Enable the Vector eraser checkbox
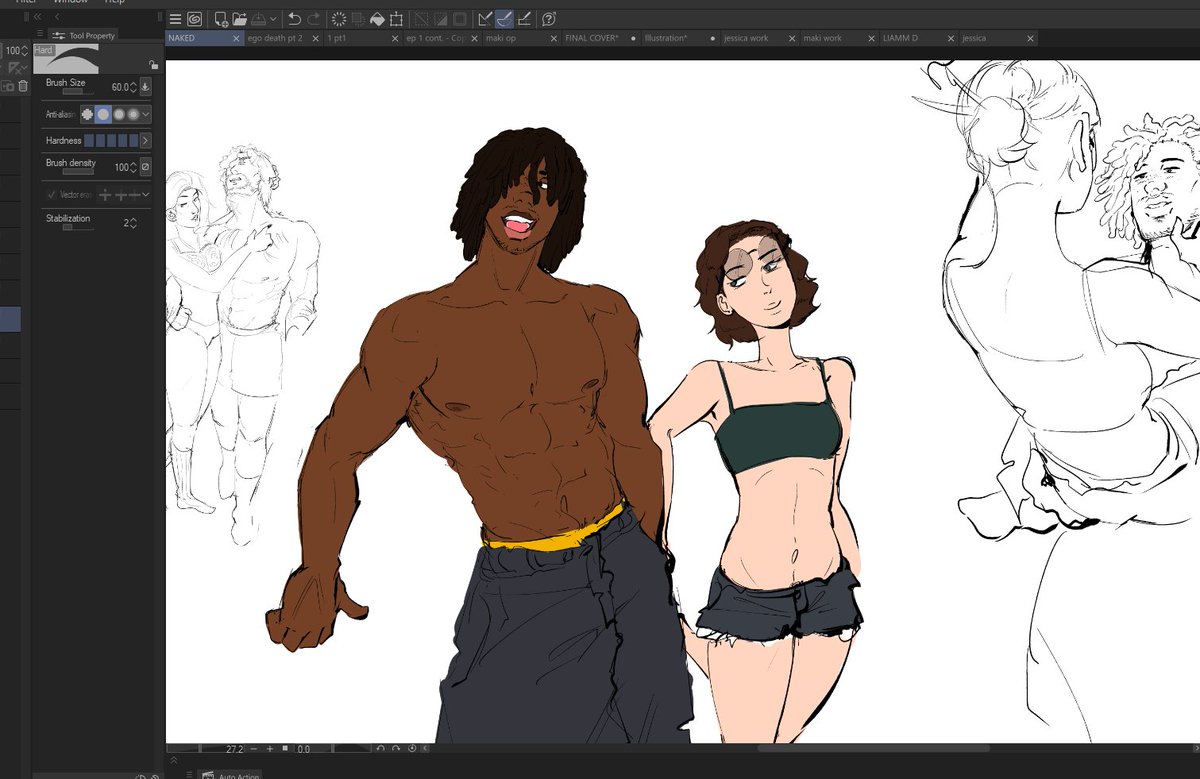Viewport: 1200px width, 779px height. click(52, 194)
